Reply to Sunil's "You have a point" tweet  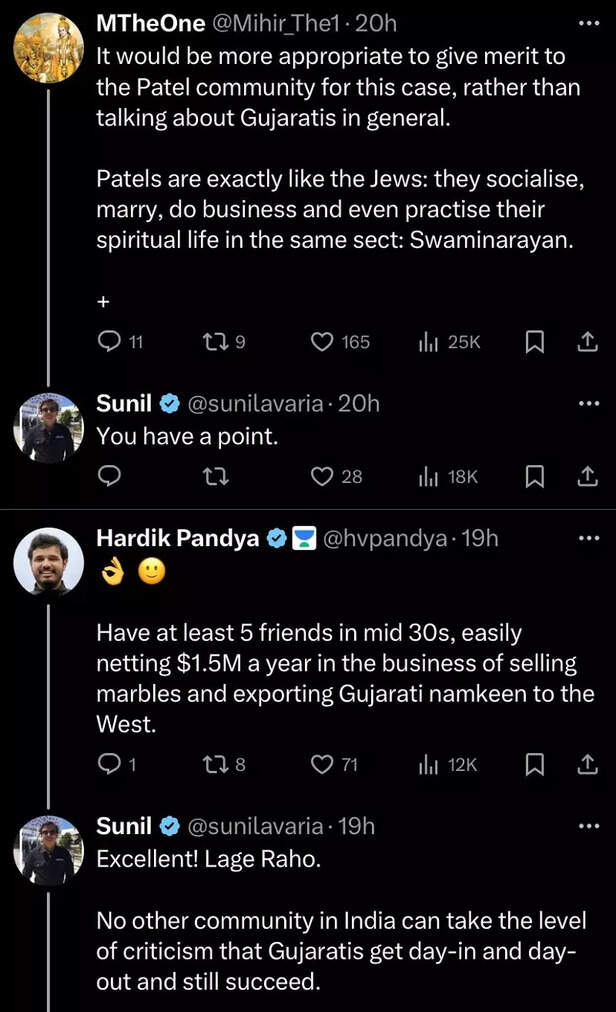coord(108,477)
